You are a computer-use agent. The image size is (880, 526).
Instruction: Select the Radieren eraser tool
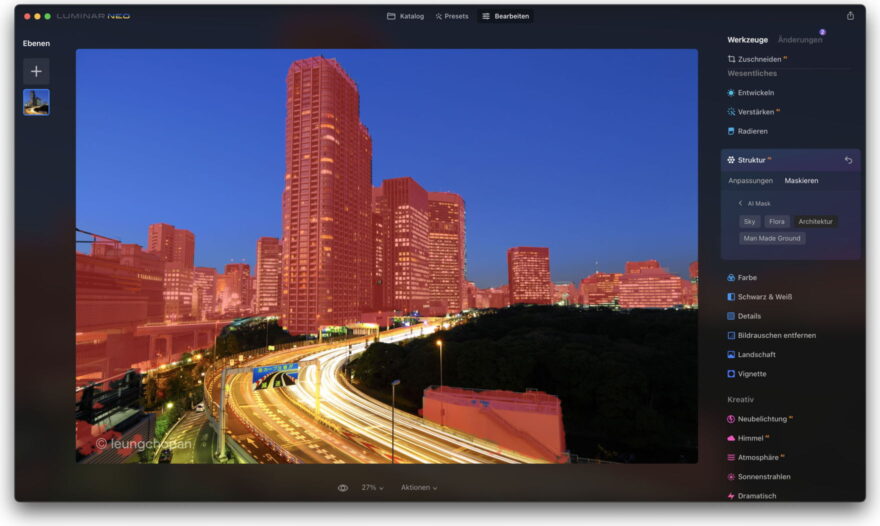(752, 131)
